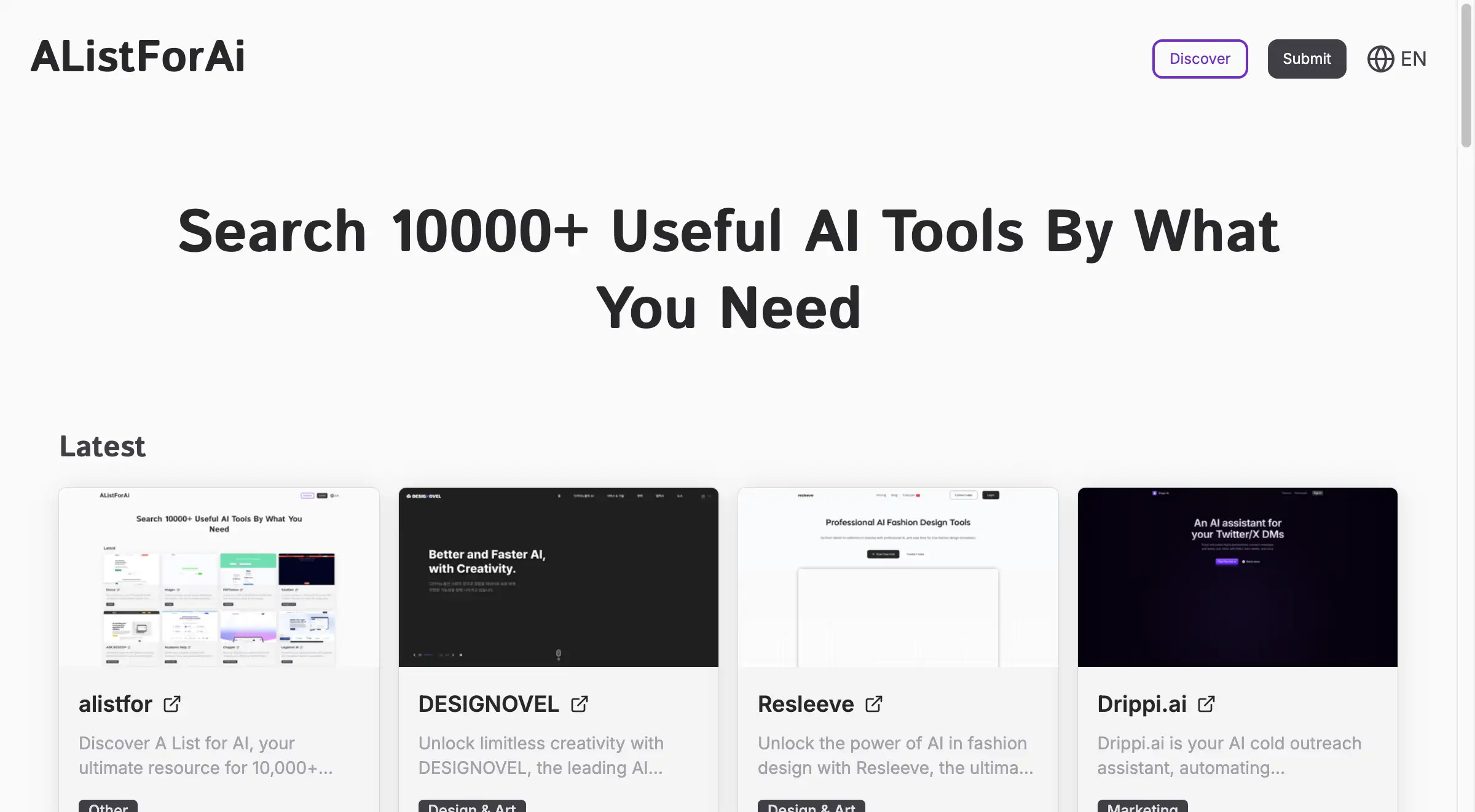Open Resleeve external link icon
1475x812 pixels.
click(874, 704)
